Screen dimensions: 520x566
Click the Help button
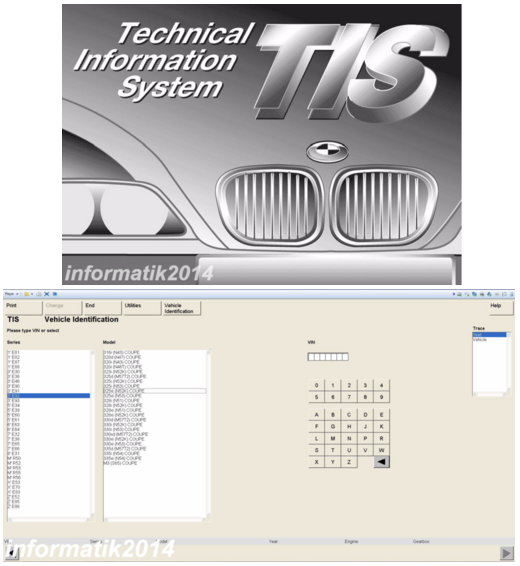[501, 308]
